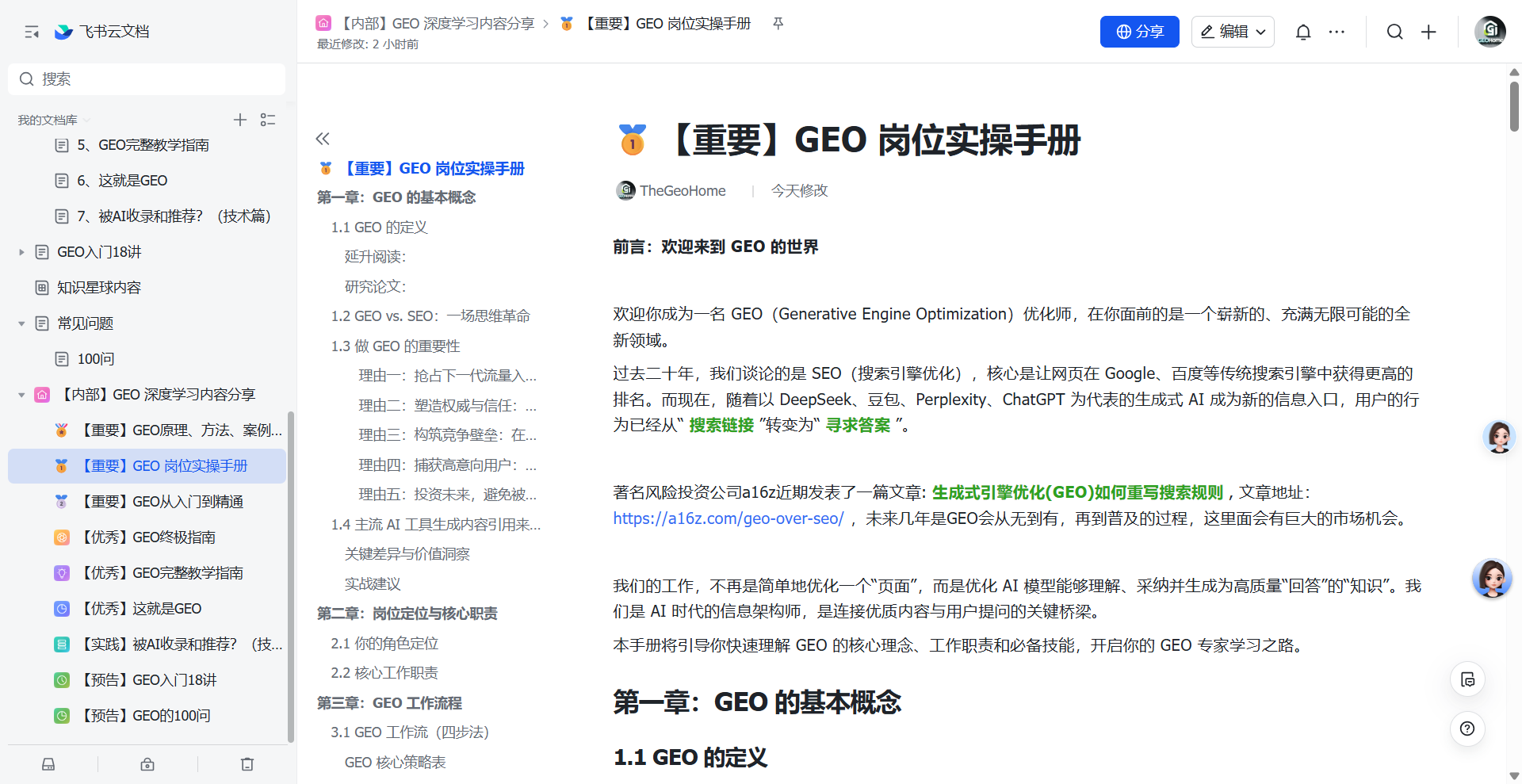Click the notification bell icon

[x=1302, y=32]
